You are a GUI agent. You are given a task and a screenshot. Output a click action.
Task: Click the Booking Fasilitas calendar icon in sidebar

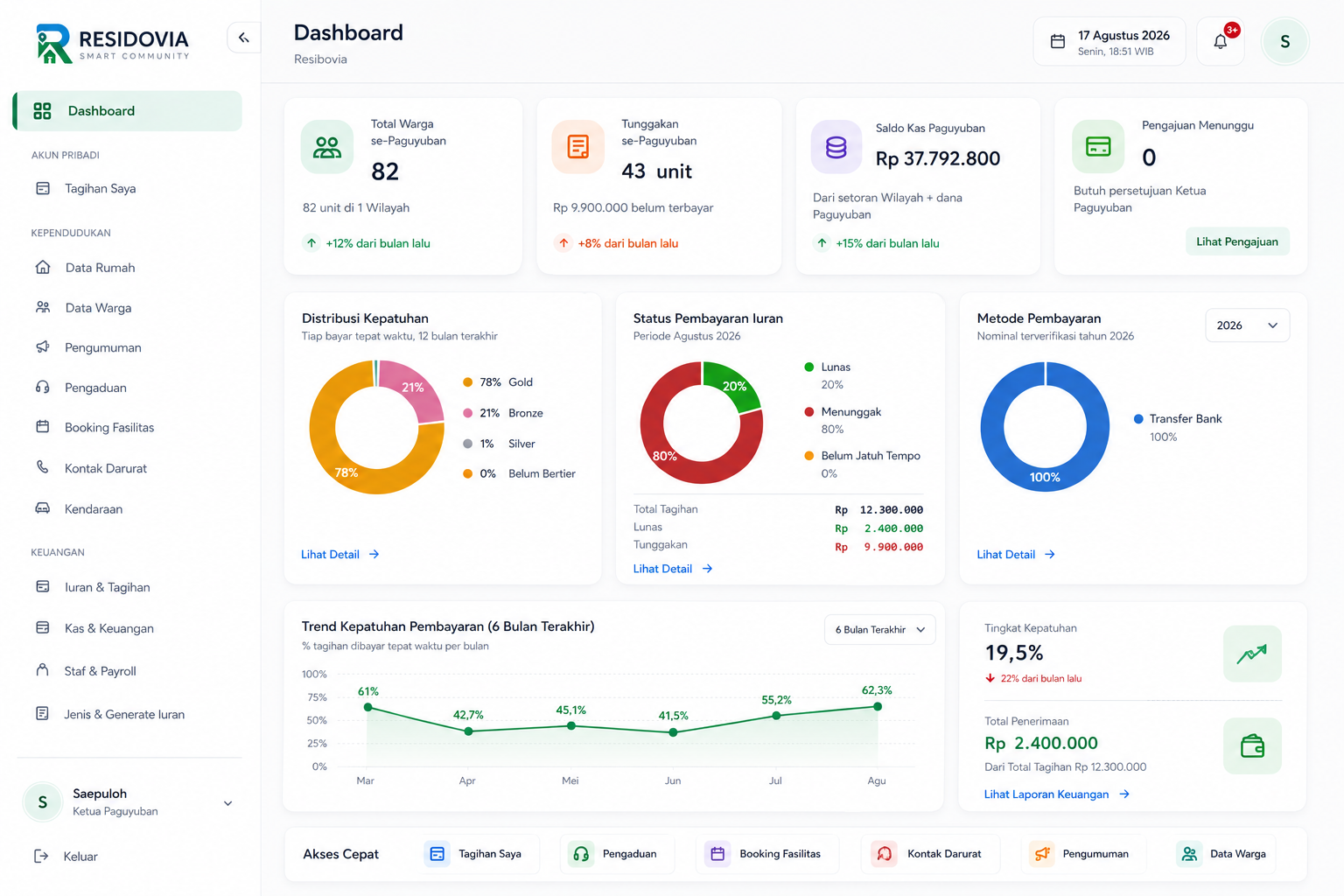point(43,427)
